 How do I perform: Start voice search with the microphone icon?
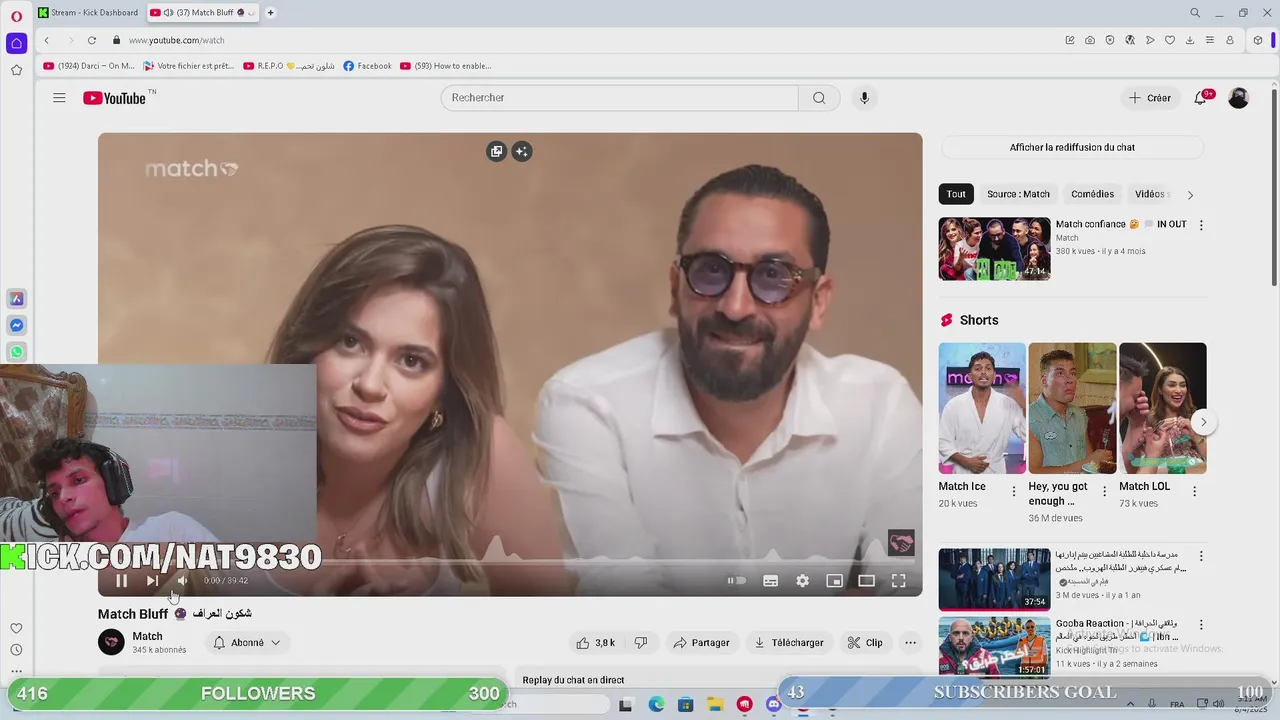(x=864, y=98)
